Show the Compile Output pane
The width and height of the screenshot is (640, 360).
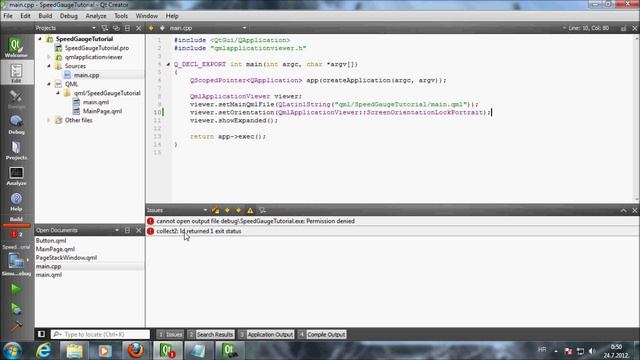pyautogui.click(x=322, y=334)
